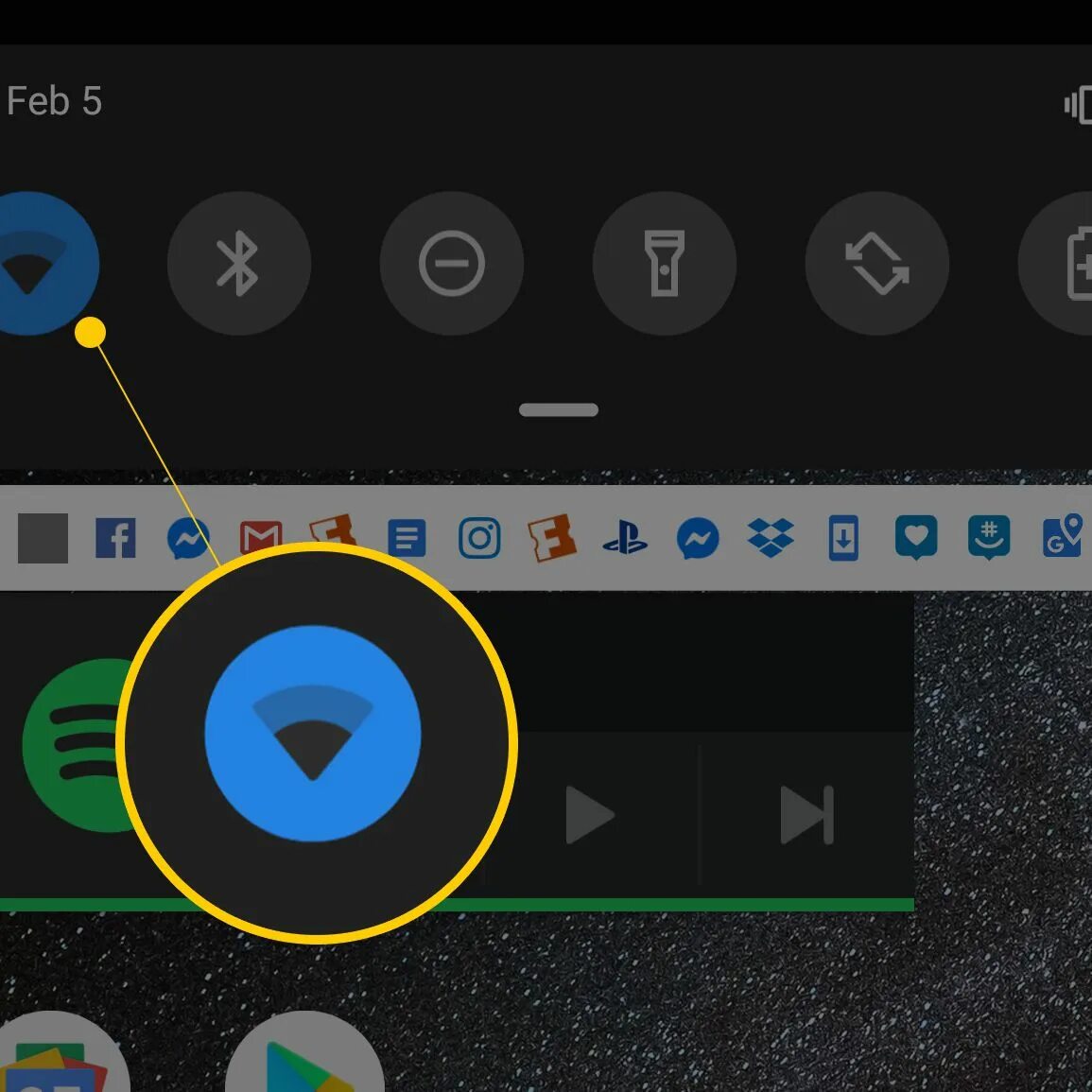
Task: Open Fandango icon between Instagram and PlayStation
Action: (x=552, y=538)
